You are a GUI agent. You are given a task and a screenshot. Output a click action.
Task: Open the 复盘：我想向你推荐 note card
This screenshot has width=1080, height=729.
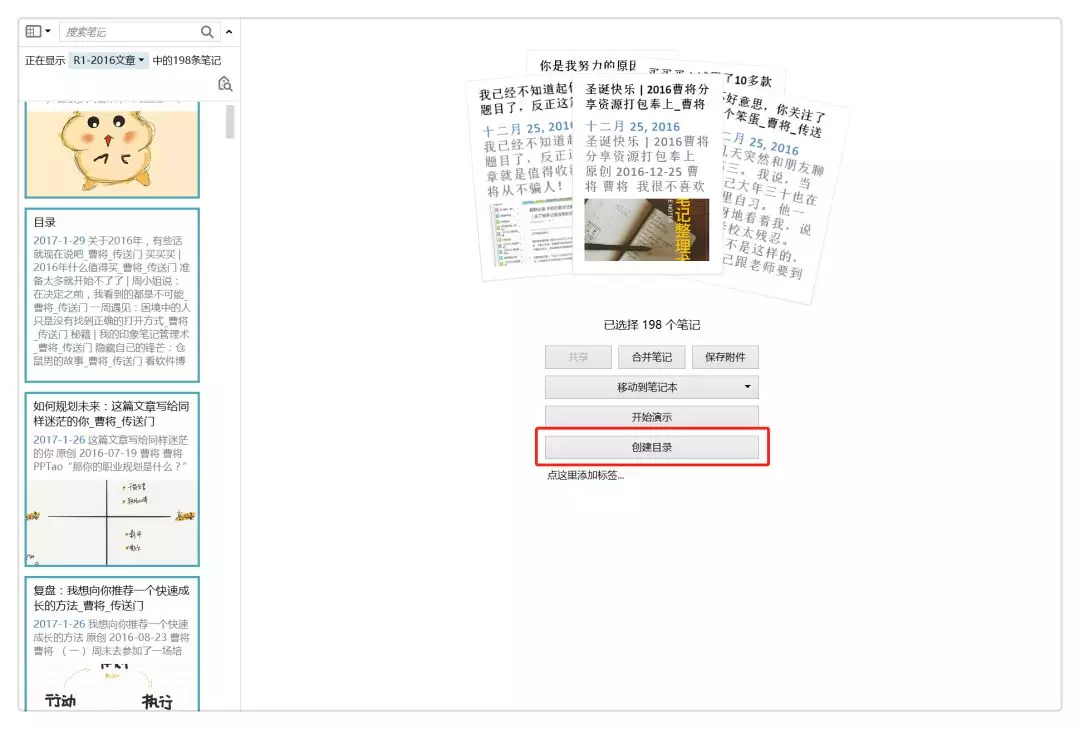pyautogui.click(x=112, y=644)
